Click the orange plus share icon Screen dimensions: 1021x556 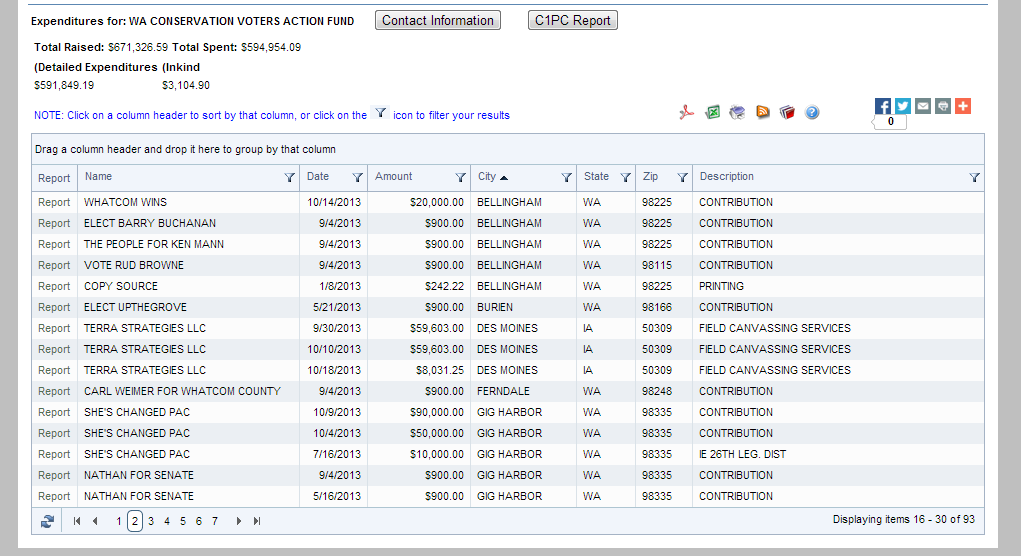click(963, 106)
